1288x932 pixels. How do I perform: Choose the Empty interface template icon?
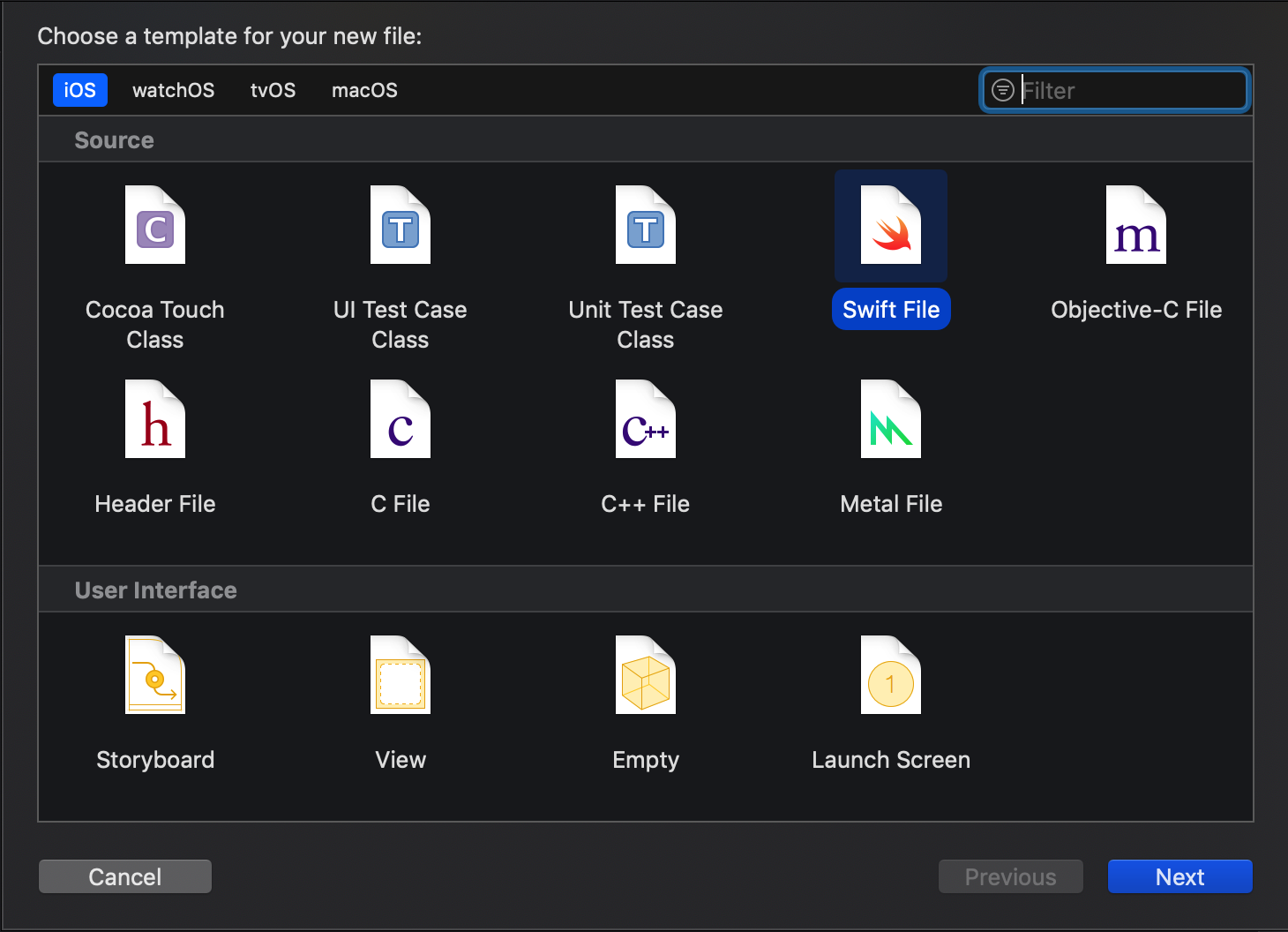point(646,675)
